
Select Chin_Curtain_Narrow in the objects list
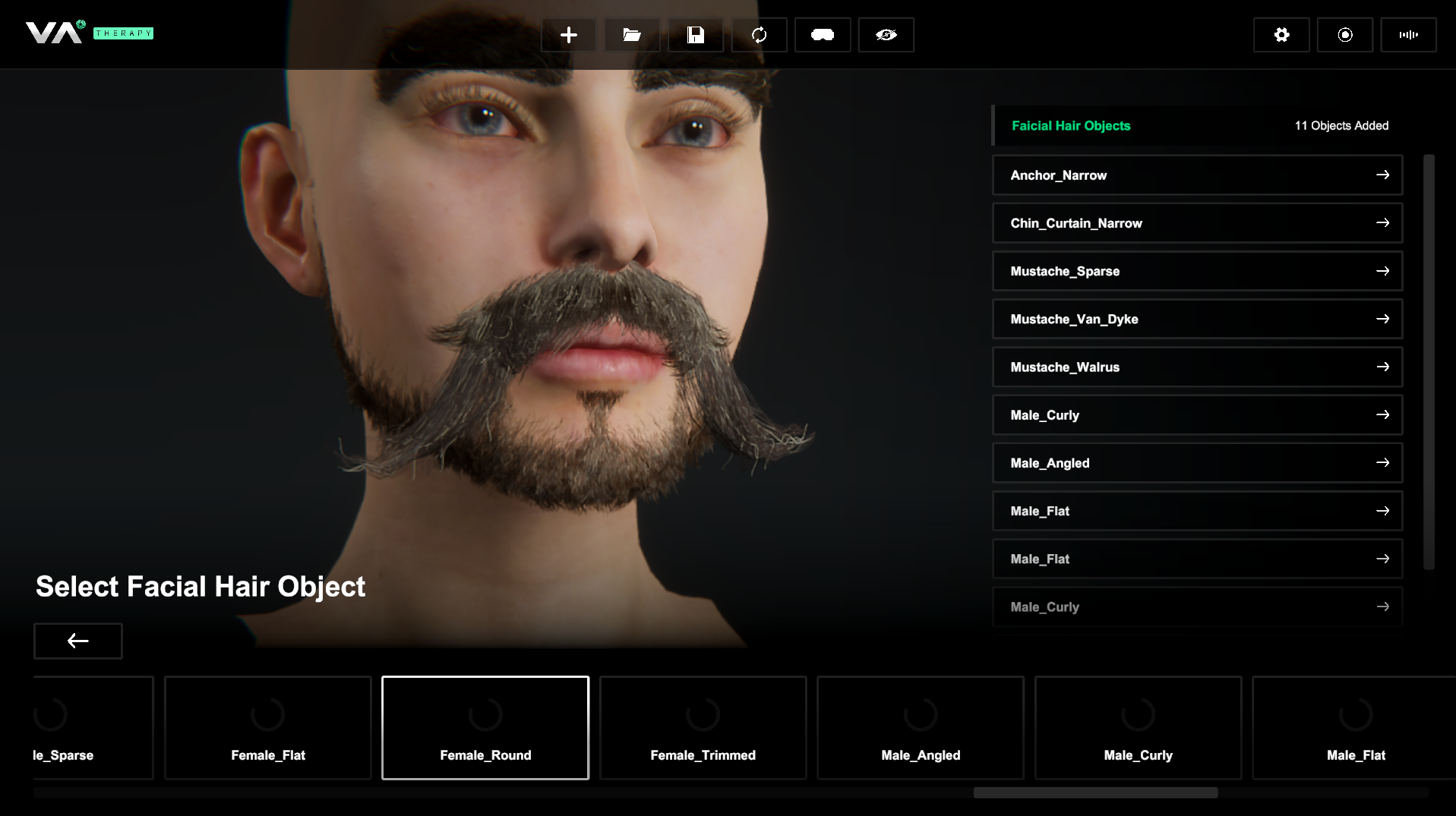[1196, 223]
